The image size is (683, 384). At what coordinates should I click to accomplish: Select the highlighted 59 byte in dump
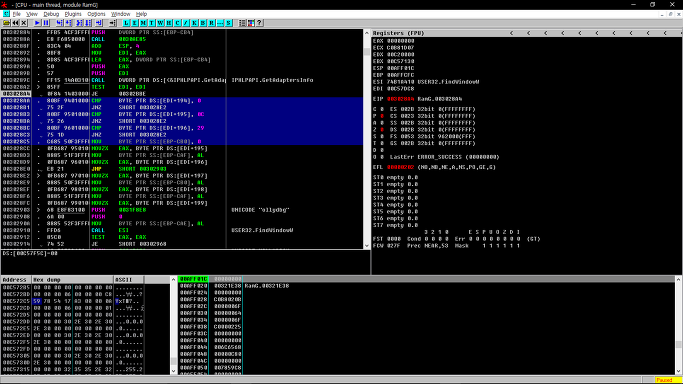pyautogui.click(x=36, y=301)
